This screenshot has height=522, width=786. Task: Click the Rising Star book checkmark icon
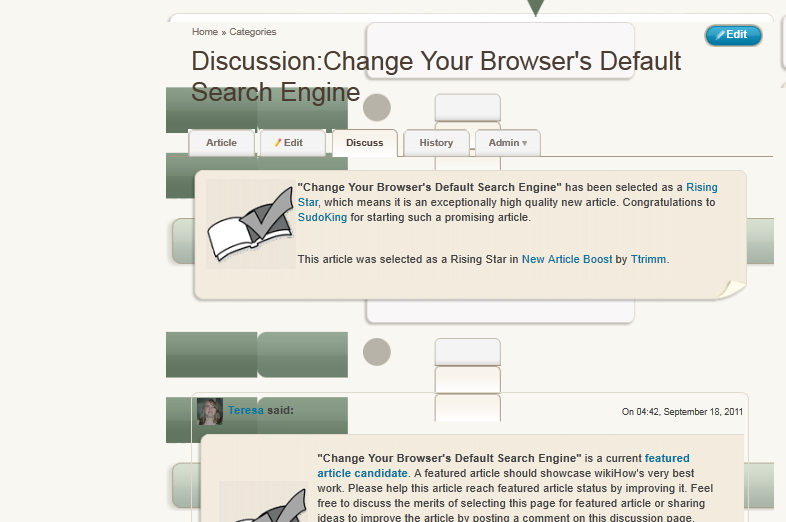[x=251, y=224]
